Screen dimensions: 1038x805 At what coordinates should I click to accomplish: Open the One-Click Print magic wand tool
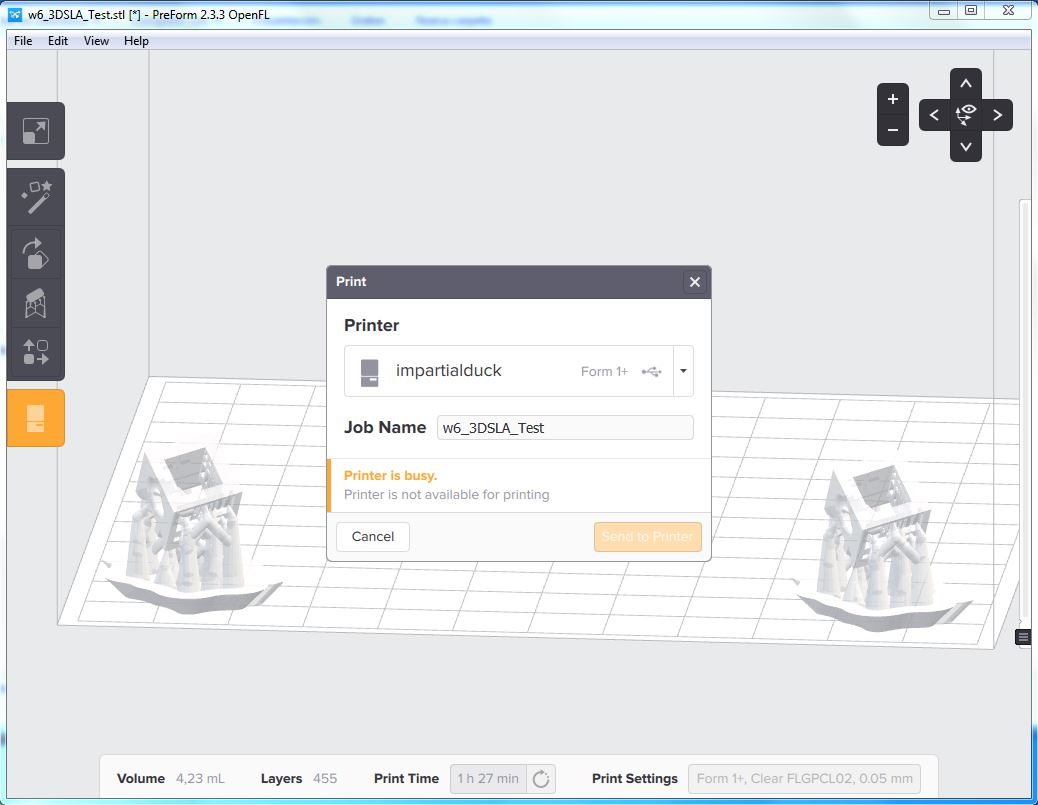click(x=36, y=197)
